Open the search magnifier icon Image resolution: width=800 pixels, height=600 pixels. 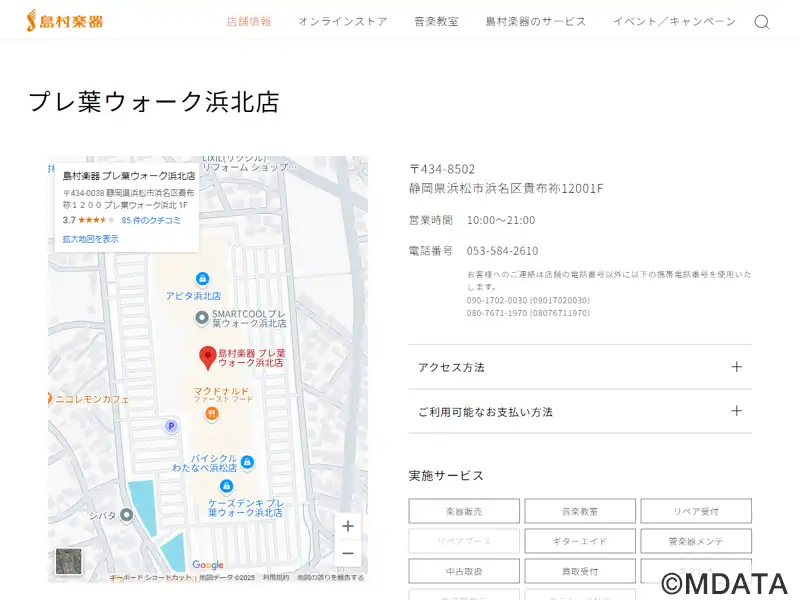pyautogui.click(x=762, y=22)
